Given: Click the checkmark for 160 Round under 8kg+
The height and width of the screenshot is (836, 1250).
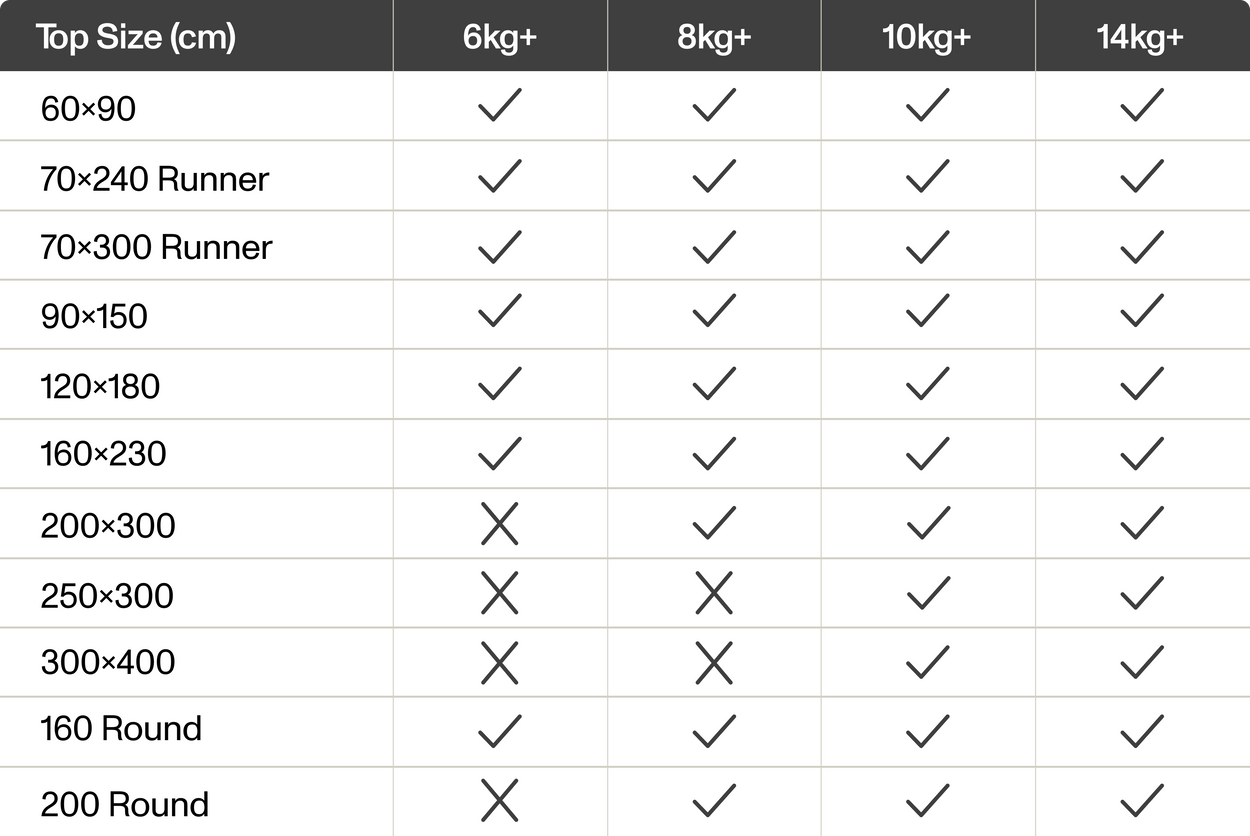Looking at the screenshot, I should (713, 731).
